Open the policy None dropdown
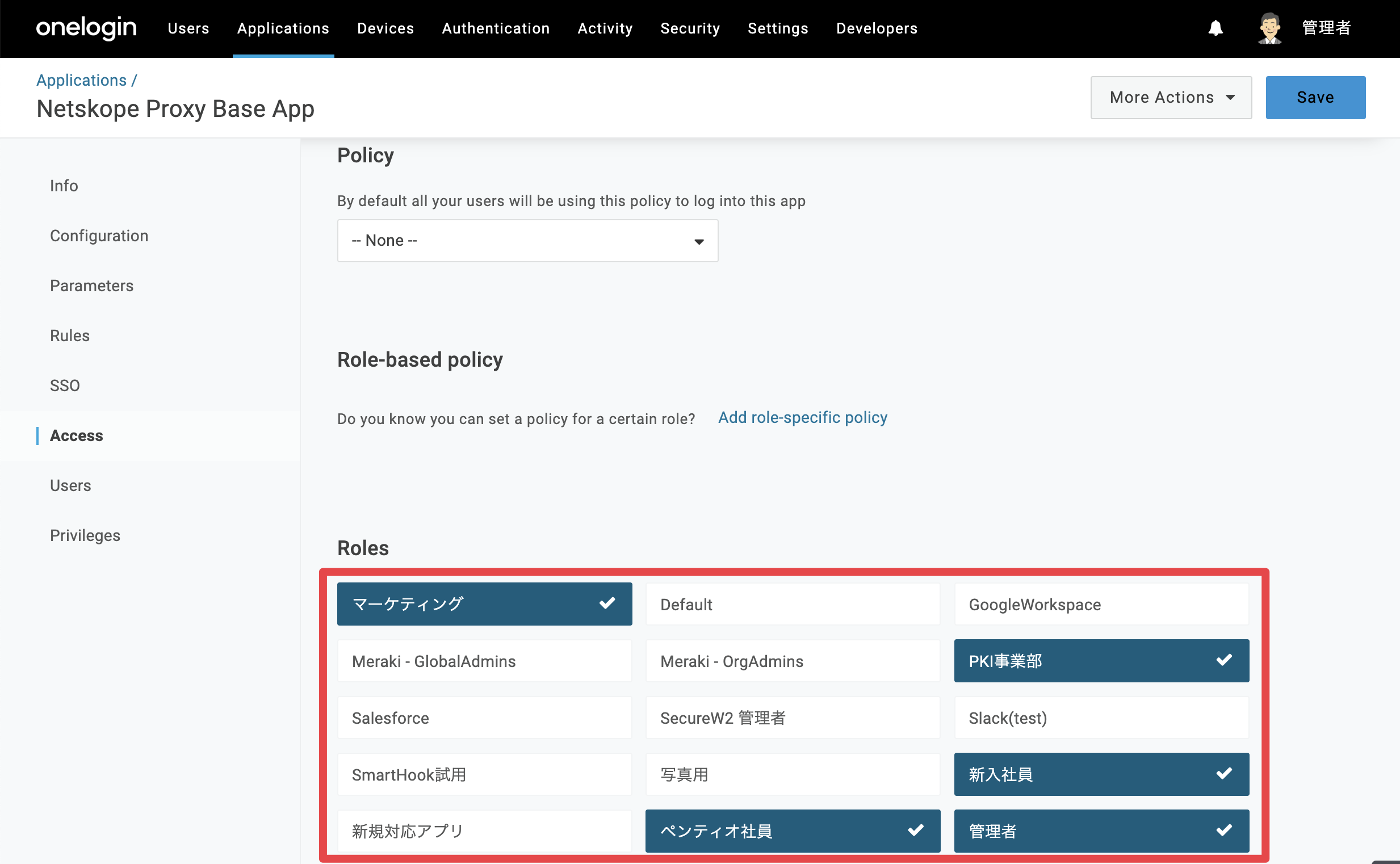 527,241
